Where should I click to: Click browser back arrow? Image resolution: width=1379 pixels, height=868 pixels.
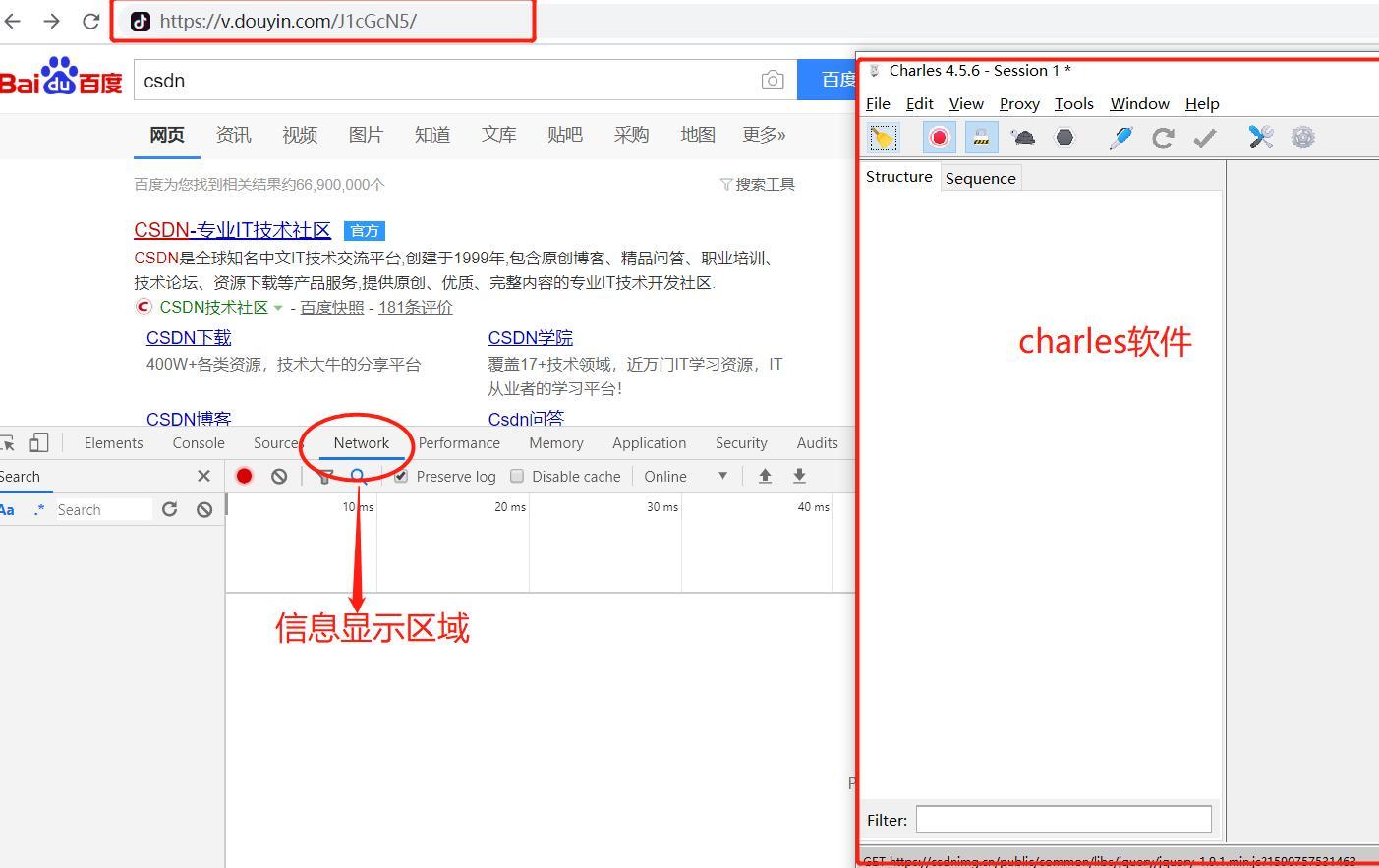pyautogui.click(x=12, y=21)
